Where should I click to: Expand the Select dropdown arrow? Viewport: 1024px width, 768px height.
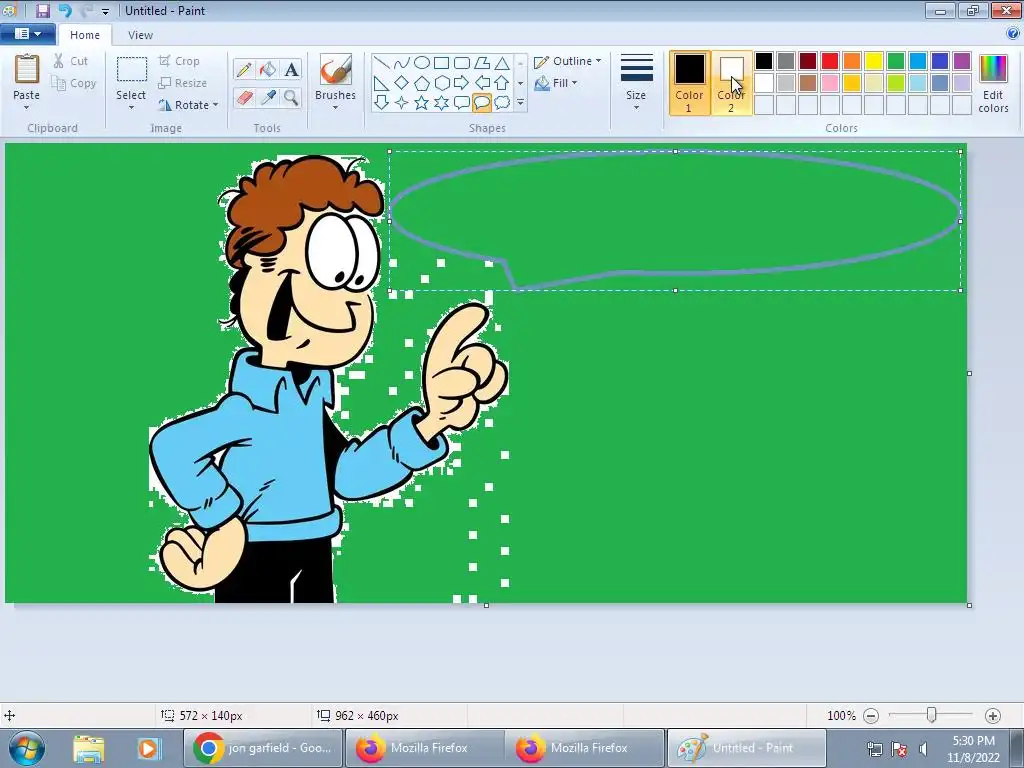coord(131,108)
